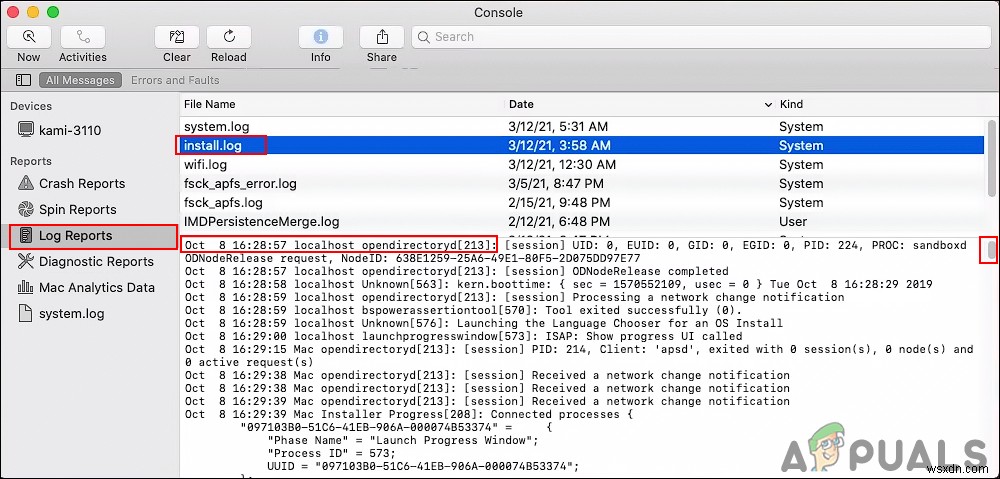Click the green zoom window button
The width and height of the screenshot is (1000, 479).
coord(53,12)
